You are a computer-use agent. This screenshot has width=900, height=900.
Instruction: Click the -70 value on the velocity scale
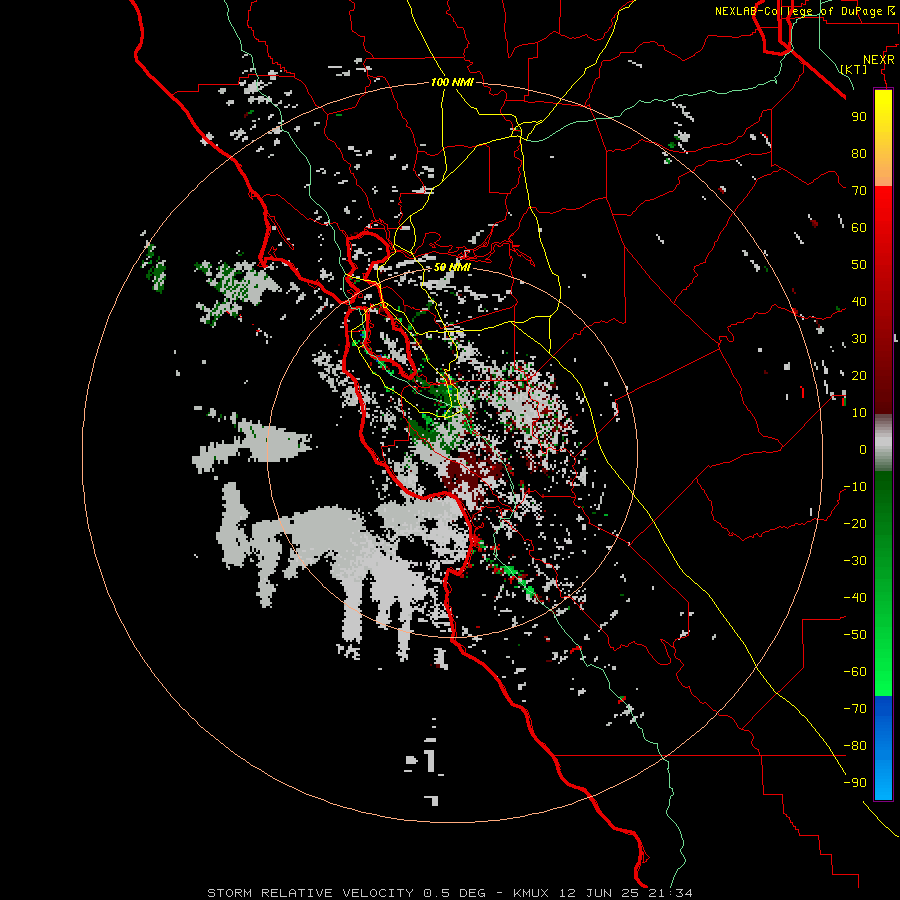855,709
